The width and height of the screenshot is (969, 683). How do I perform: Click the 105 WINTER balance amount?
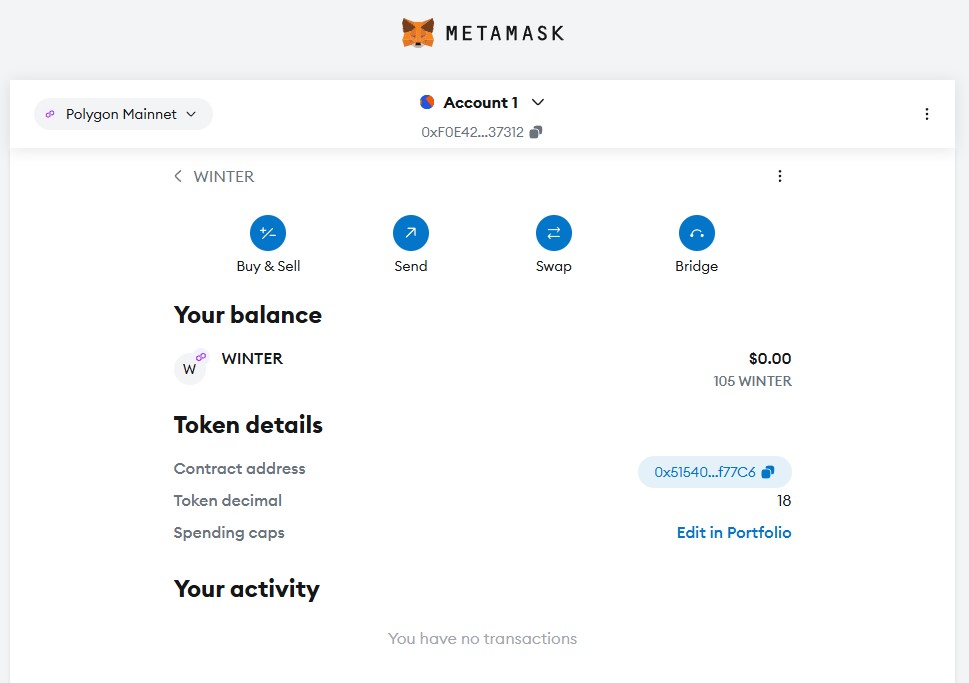752,381
